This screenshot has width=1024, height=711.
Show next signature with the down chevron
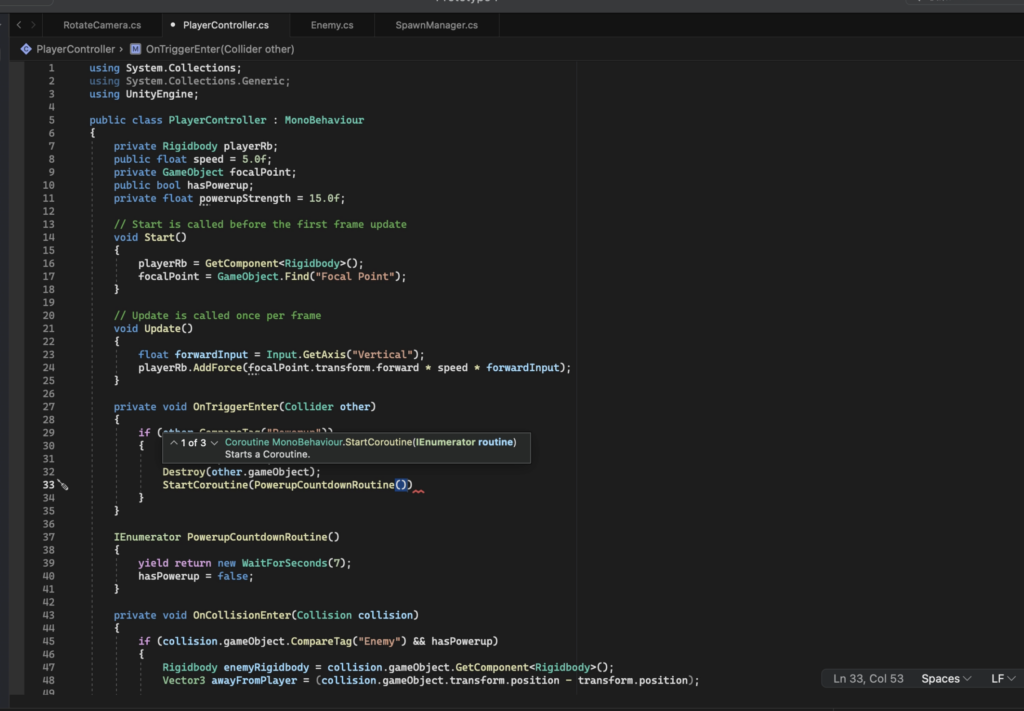214,442
